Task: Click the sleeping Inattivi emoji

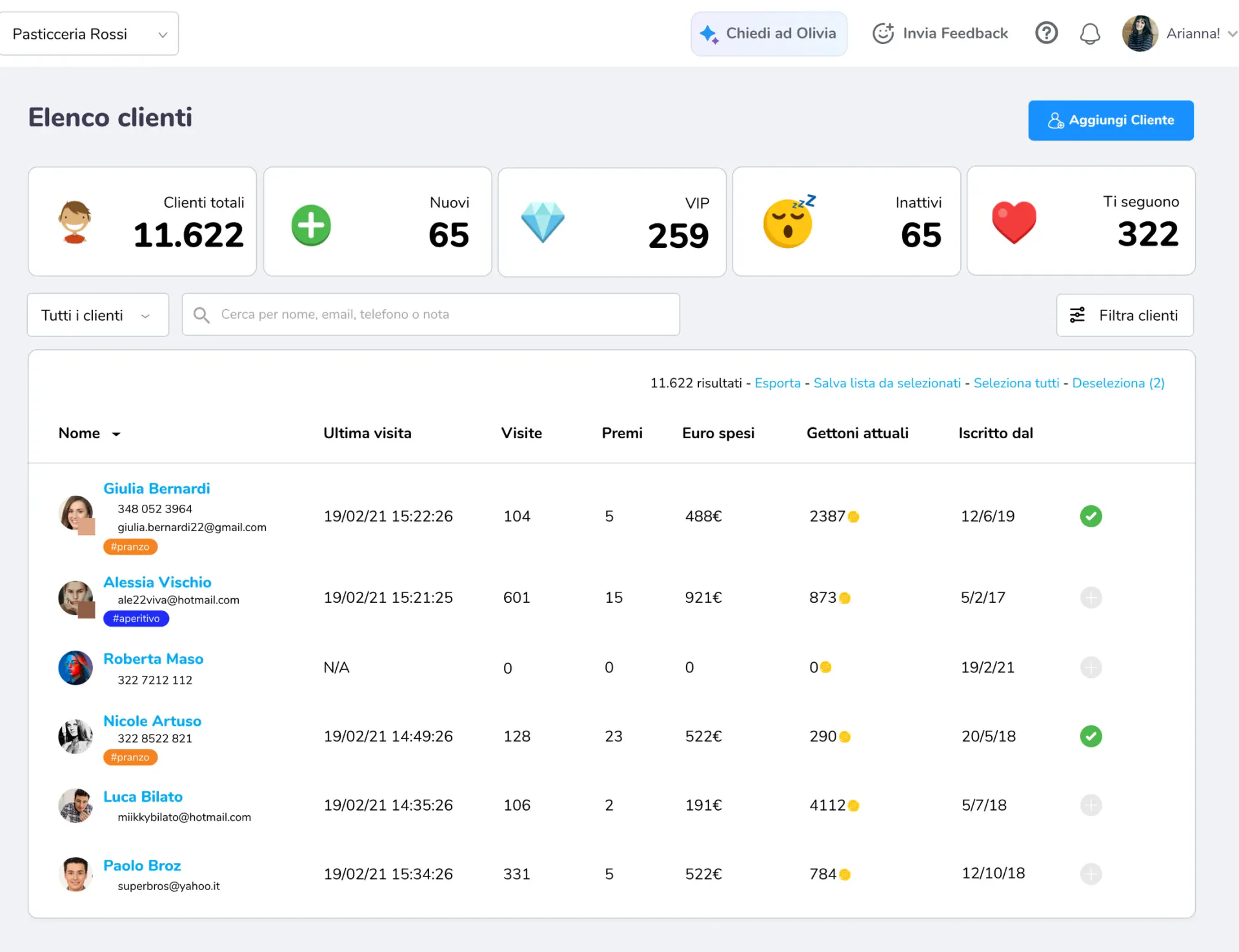Action: pyautogui.click(x=789, y=221)
